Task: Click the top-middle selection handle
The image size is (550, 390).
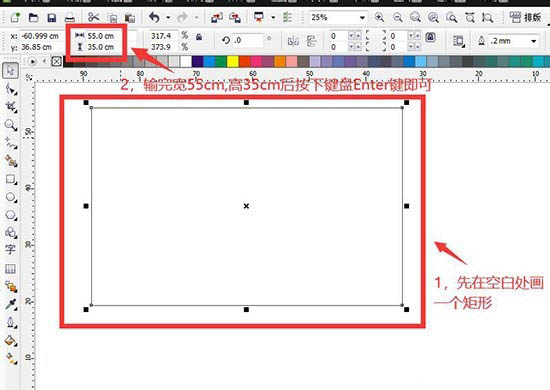Action: pyautogui.click(x=246, y=102)
